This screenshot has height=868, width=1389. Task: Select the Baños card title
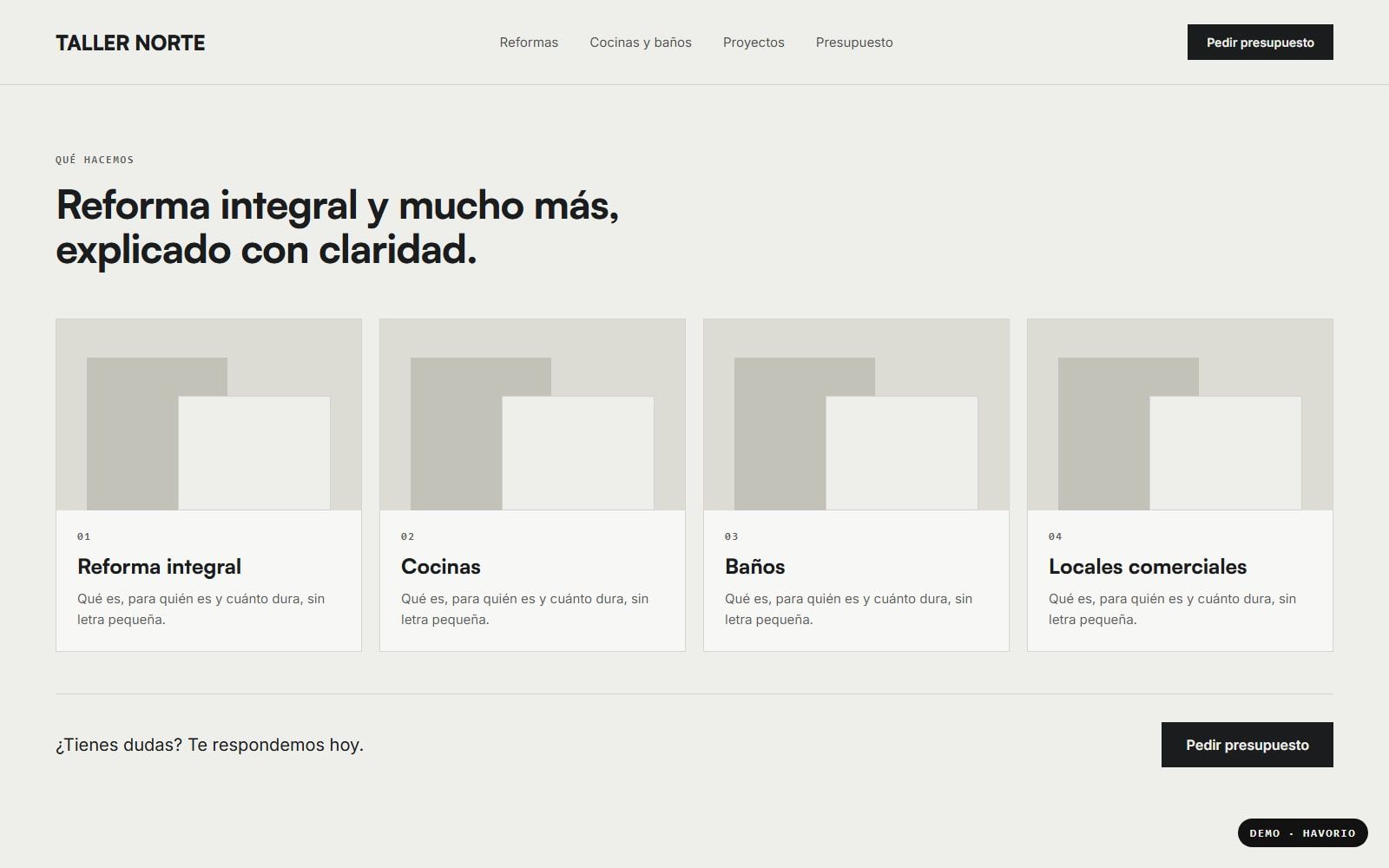(x=754, y=567)
